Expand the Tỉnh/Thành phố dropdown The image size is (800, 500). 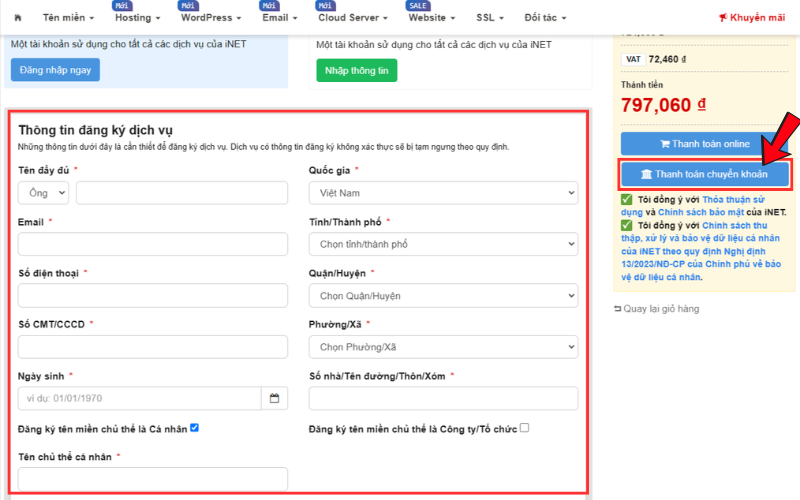443,244
